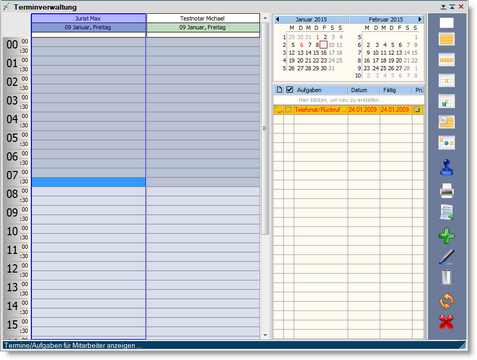Select week number 8 in February calendar
This screenshot has height=360, width=477.
coord(359,61)
